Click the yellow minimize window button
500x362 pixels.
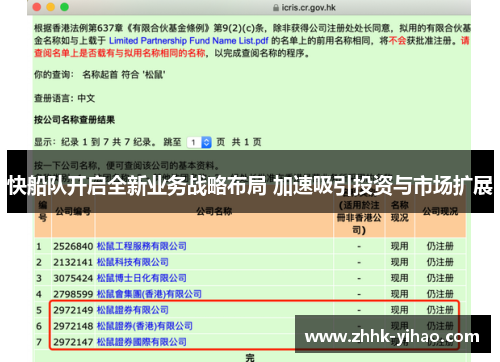(x=51, y=7)
